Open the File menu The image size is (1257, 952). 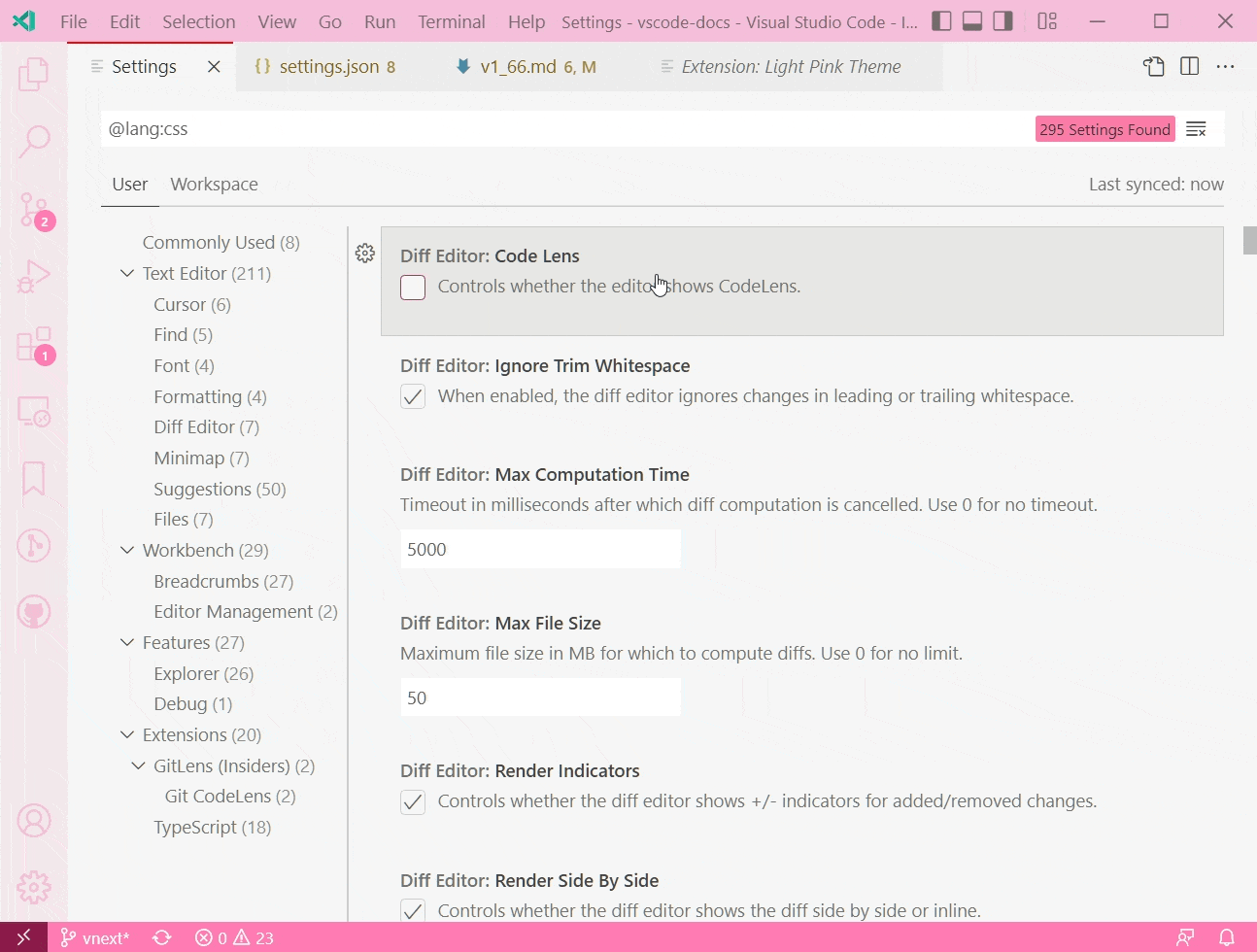(x=74, y=21)
